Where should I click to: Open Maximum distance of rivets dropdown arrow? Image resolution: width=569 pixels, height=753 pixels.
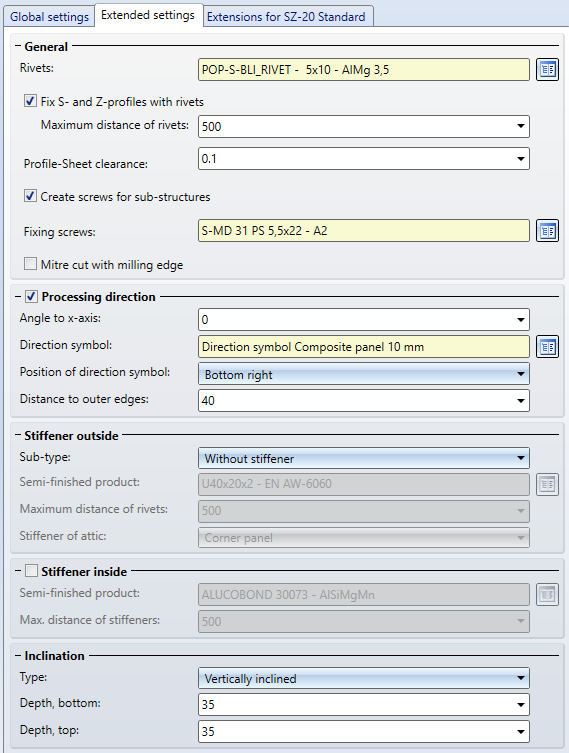coord(521,126)
